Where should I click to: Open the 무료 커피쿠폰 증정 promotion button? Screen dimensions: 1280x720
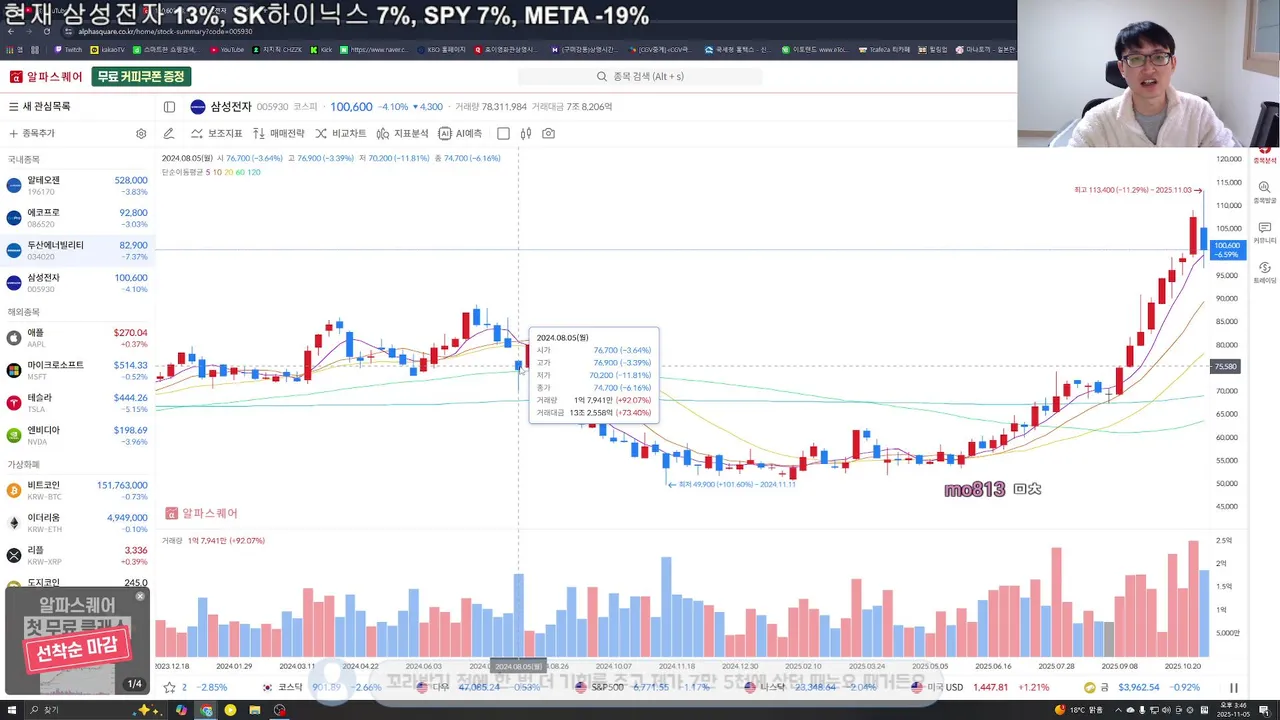pyautogui.click(x=141, y=77)
